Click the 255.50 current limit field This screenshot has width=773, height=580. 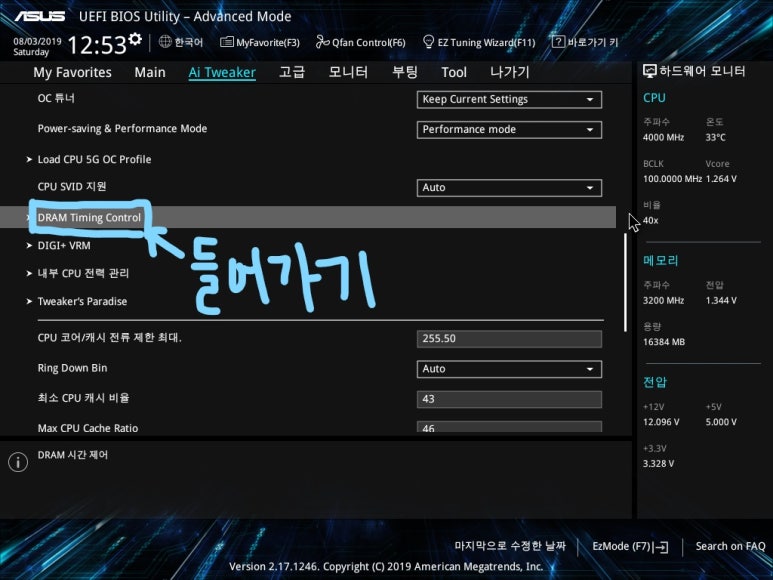coord(509,339)
